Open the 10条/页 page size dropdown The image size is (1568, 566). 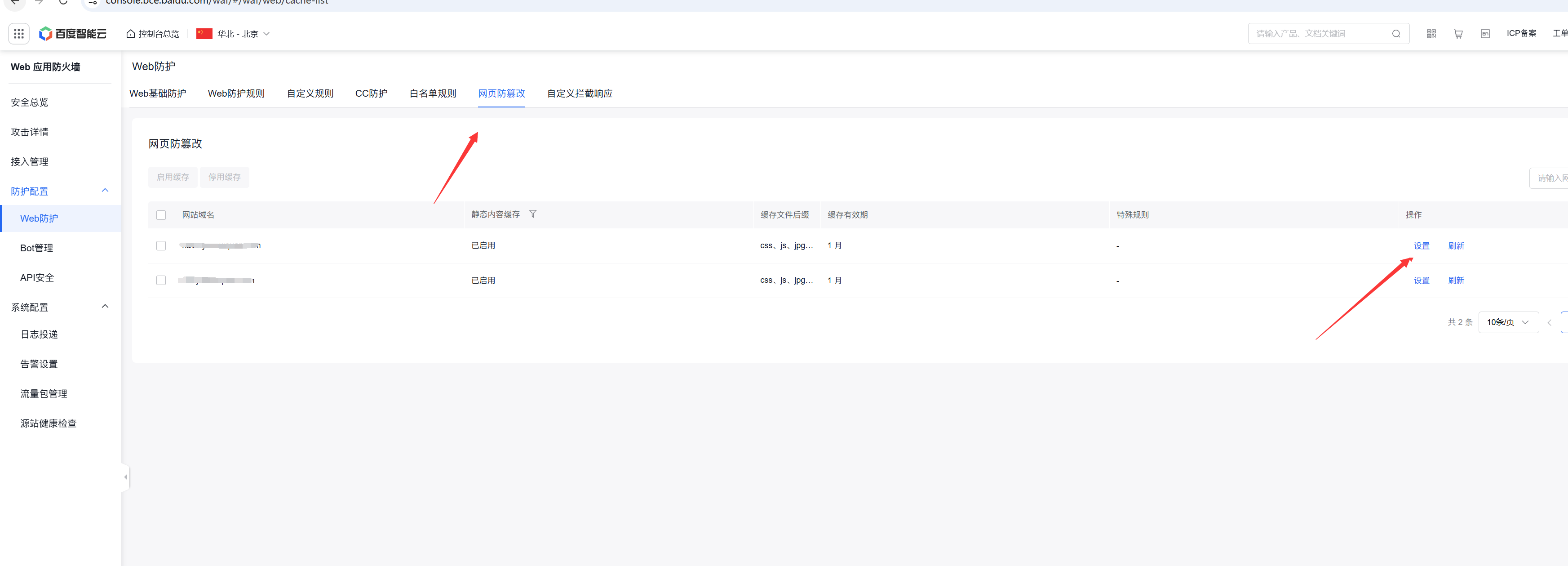1508,322
